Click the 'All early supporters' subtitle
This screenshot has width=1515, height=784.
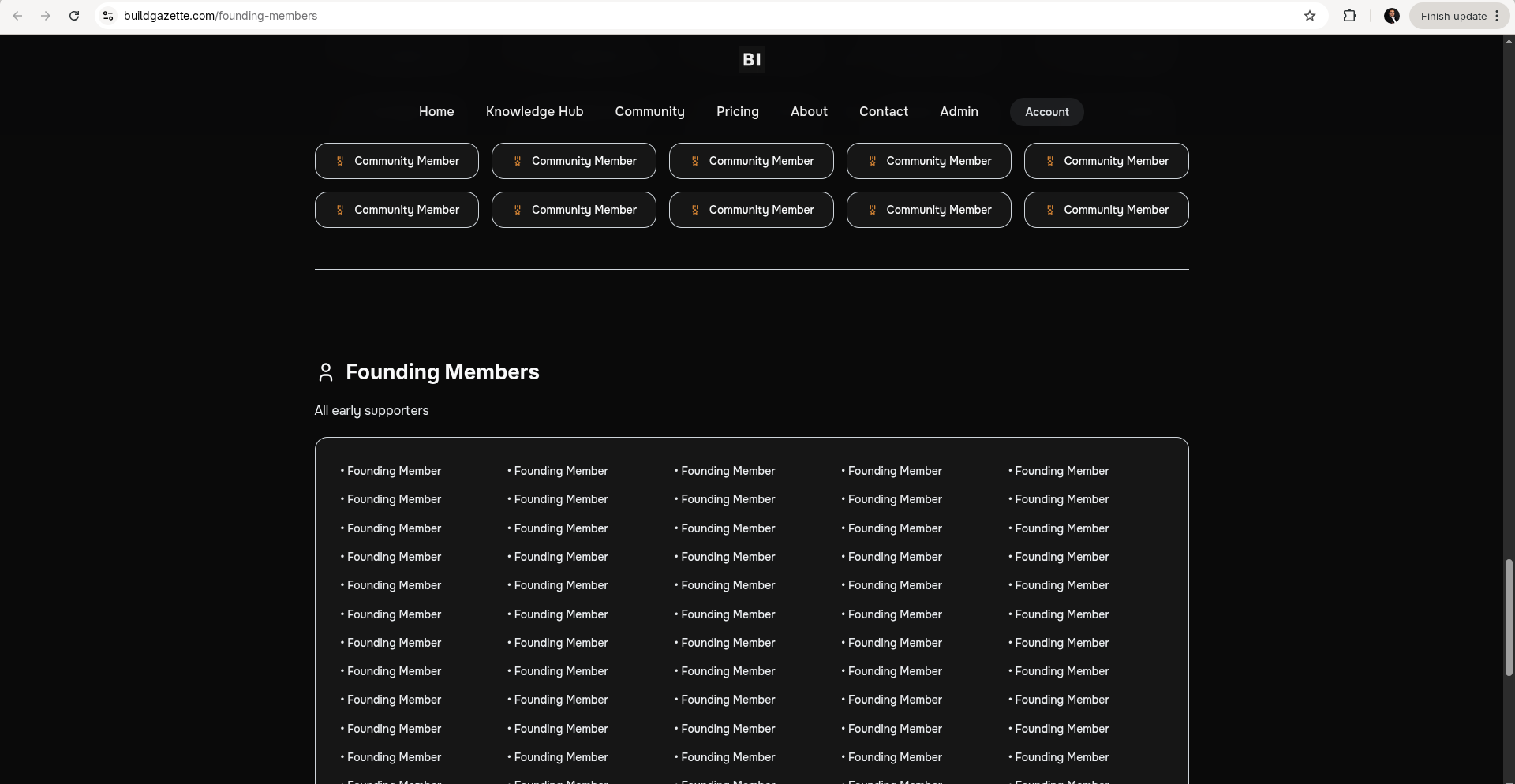(372, 411)
